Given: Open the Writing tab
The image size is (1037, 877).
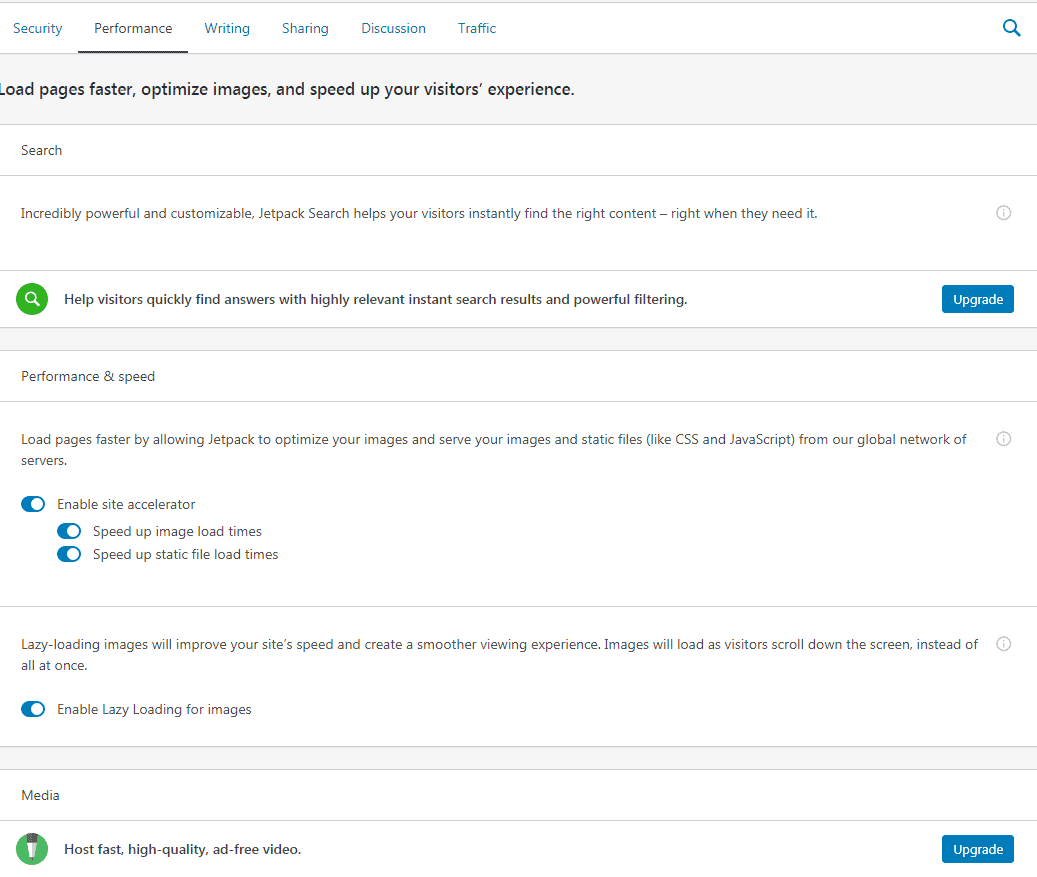Looking at the screenshot, I should (227, 28).
